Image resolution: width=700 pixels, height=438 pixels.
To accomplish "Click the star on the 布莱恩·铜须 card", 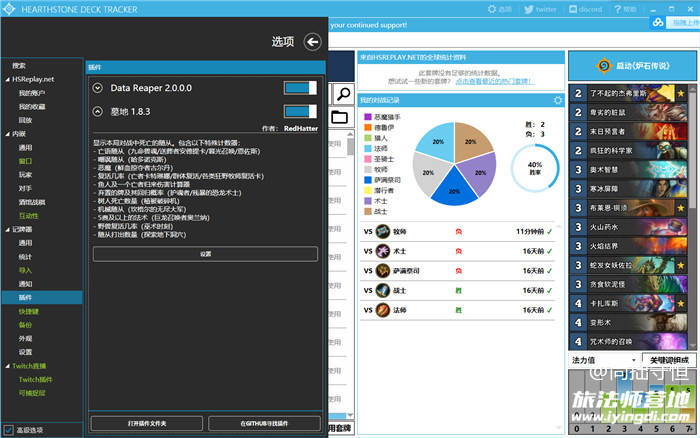I will (681, 208).
